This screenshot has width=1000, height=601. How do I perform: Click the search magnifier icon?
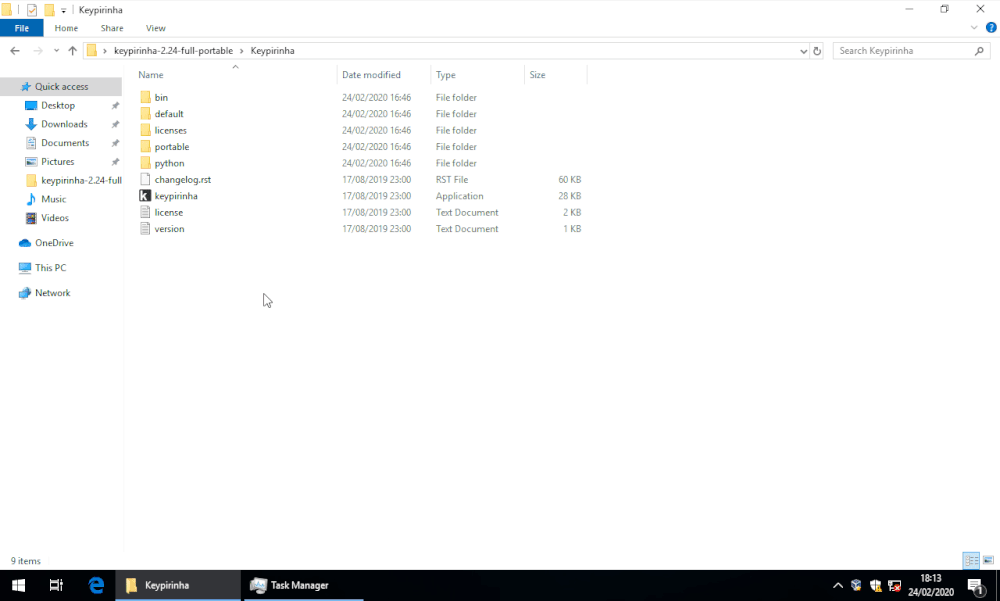pos(979,51)
